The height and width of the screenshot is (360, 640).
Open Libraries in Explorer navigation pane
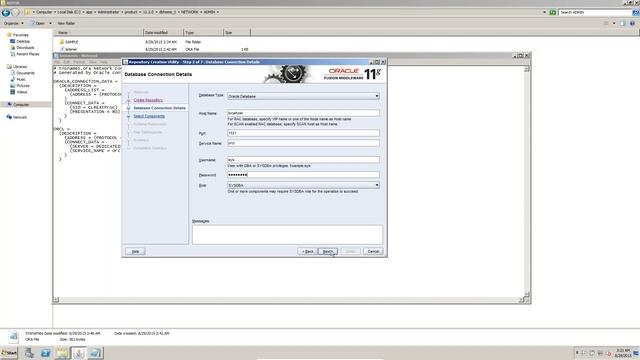pyautogui.click(x=20, y=67)
